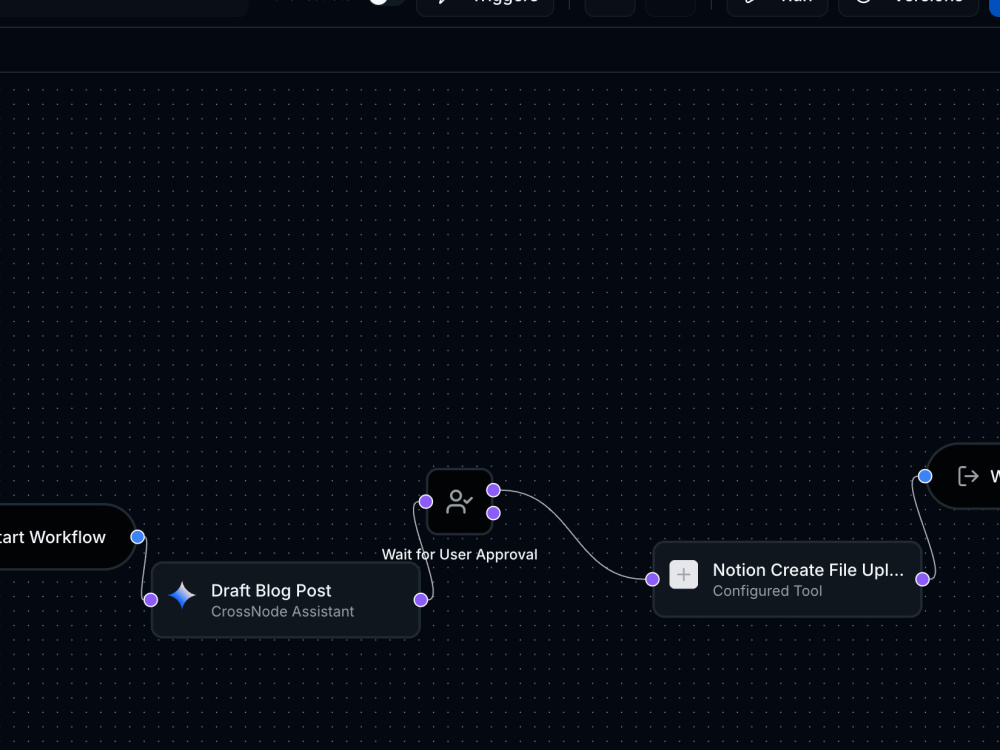This screenshot has width=1000, height=750.
Task: Select the Wait for User Approval node icon
Action: 459,502
